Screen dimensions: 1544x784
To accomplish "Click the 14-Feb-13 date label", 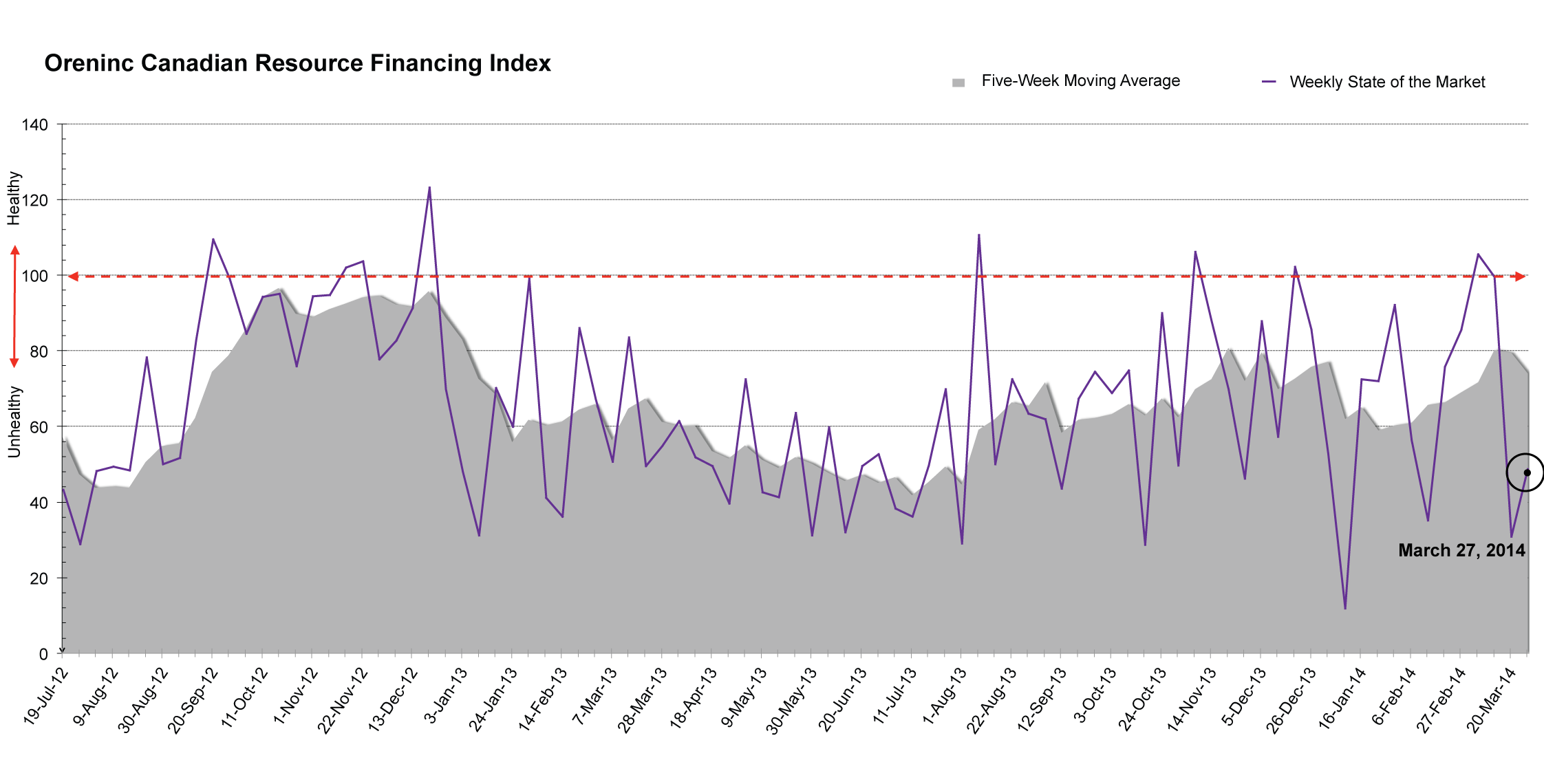I will [543, 699].
